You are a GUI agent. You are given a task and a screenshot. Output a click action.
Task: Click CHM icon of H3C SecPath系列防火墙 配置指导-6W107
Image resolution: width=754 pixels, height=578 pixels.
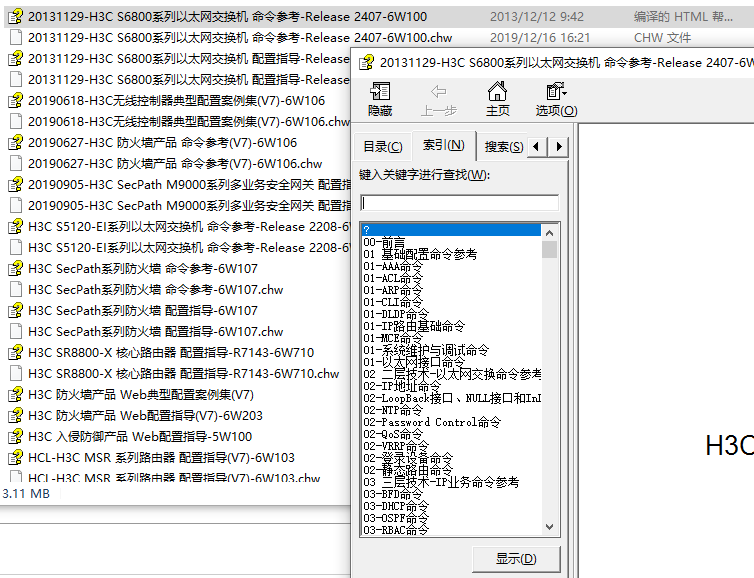(x=15, y=311)
